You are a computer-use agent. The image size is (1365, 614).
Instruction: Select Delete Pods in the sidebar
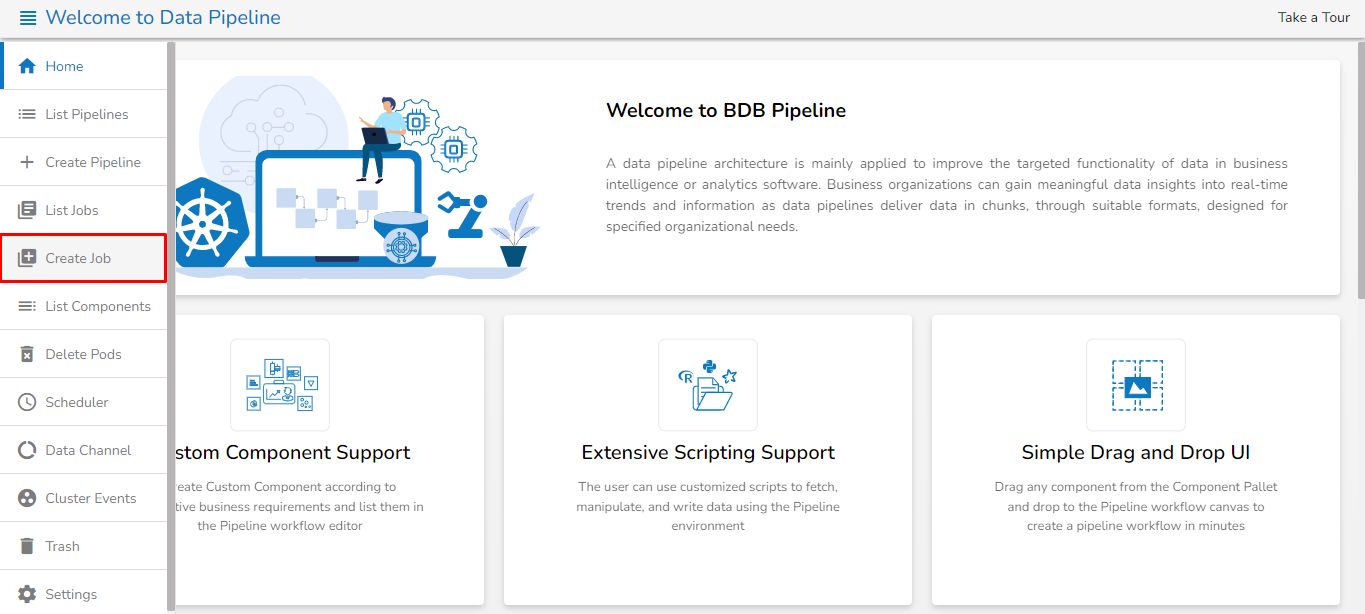point(84,354)
